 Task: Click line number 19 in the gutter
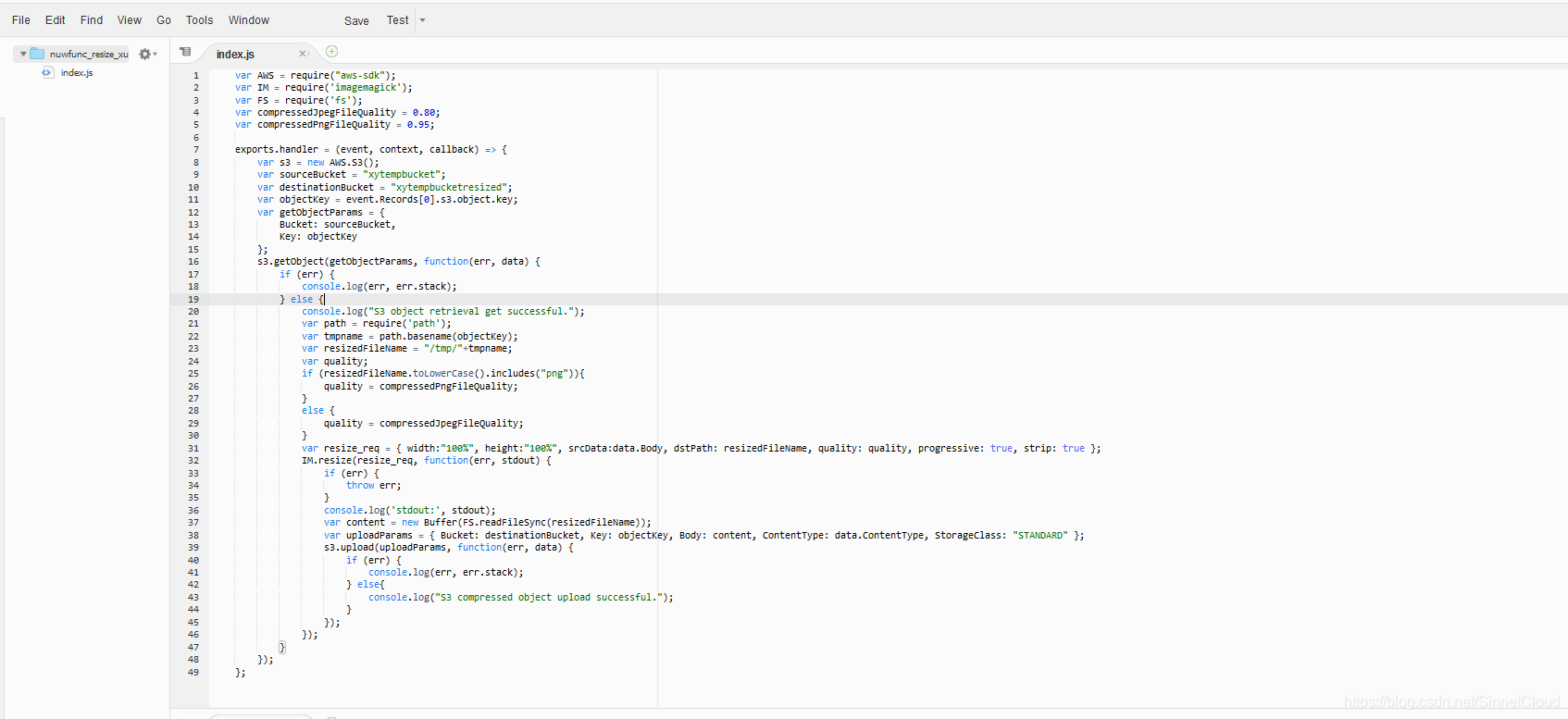click(x=193, y=300)
